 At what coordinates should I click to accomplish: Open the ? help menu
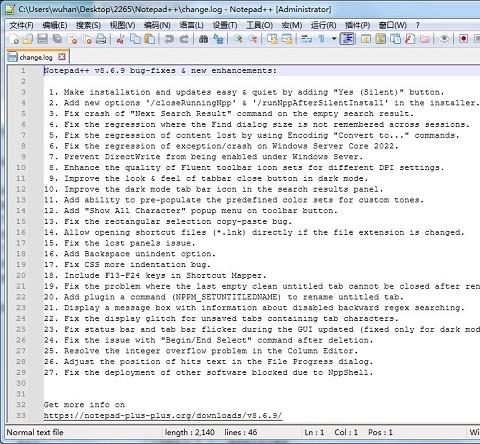click(418, 25)
